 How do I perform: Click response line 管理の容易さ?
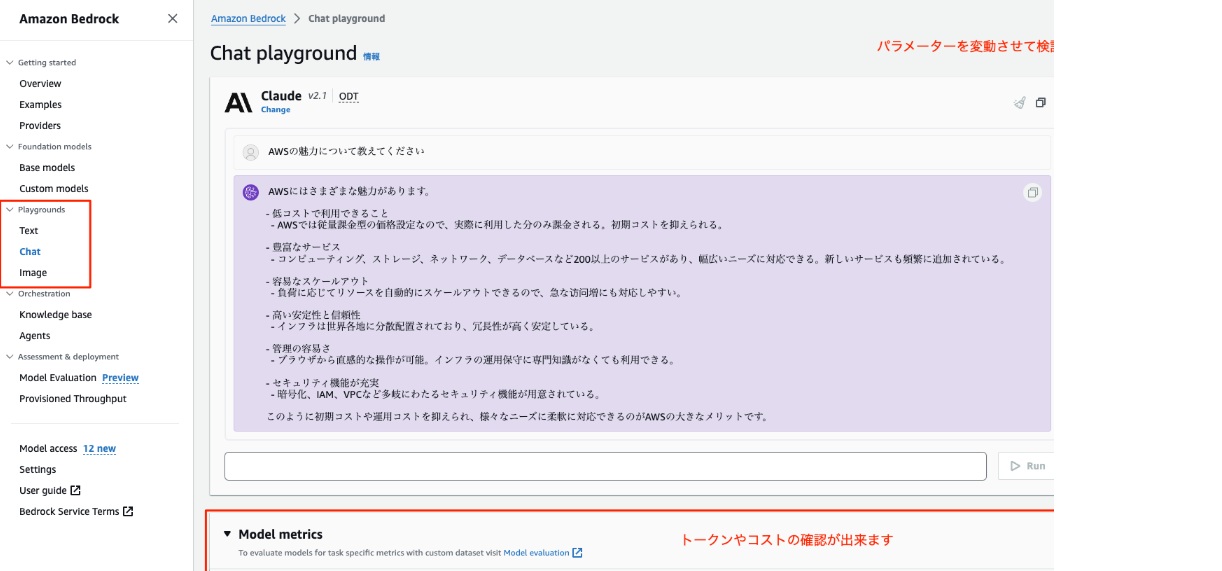[300, 349]
